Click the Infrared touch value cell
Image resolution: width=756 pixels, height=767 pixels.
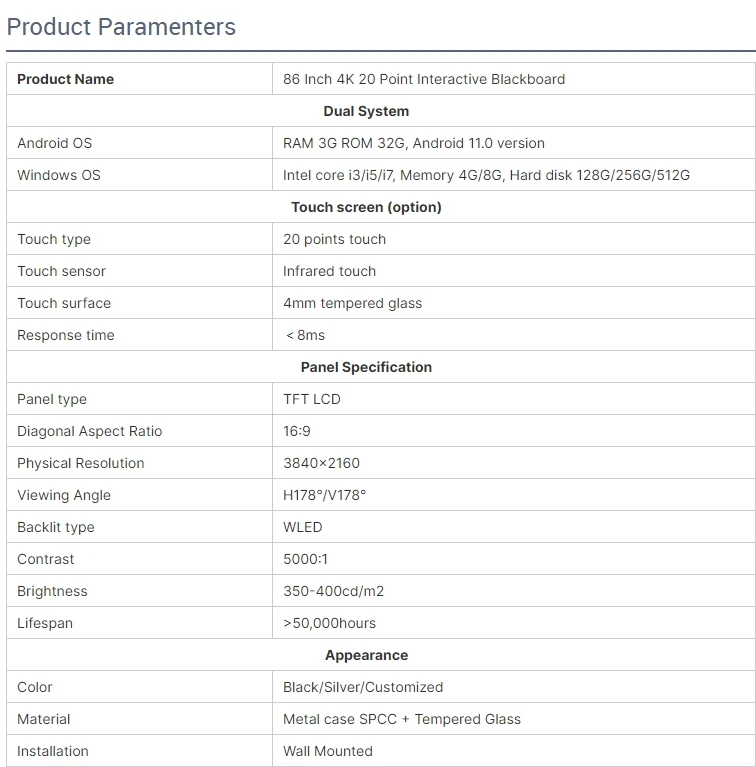point(330,271)
